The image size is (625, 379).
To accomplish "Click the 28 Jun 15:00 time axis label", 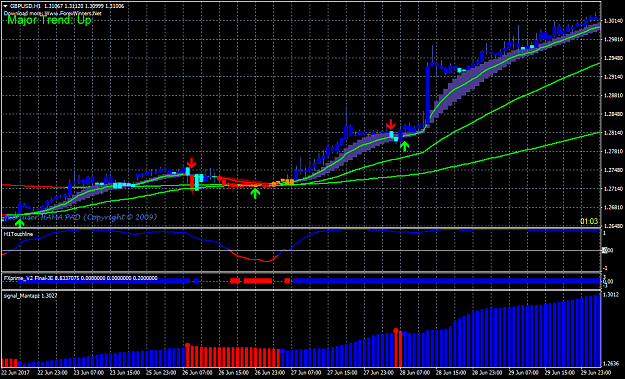I will (450, 373).
